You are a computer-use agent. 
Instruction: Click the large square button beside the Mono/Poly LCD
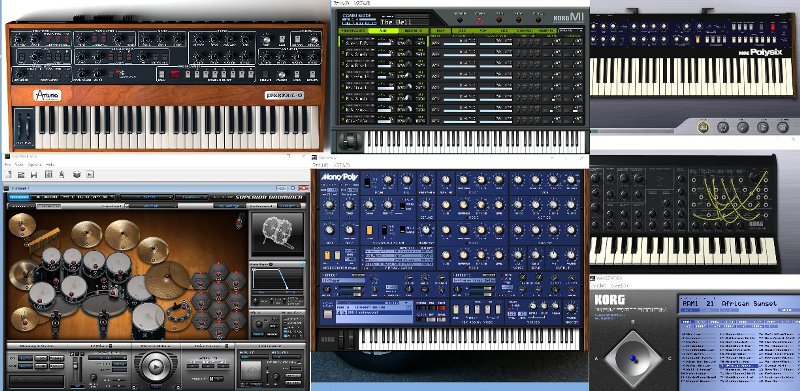click(x=328, y=313)
